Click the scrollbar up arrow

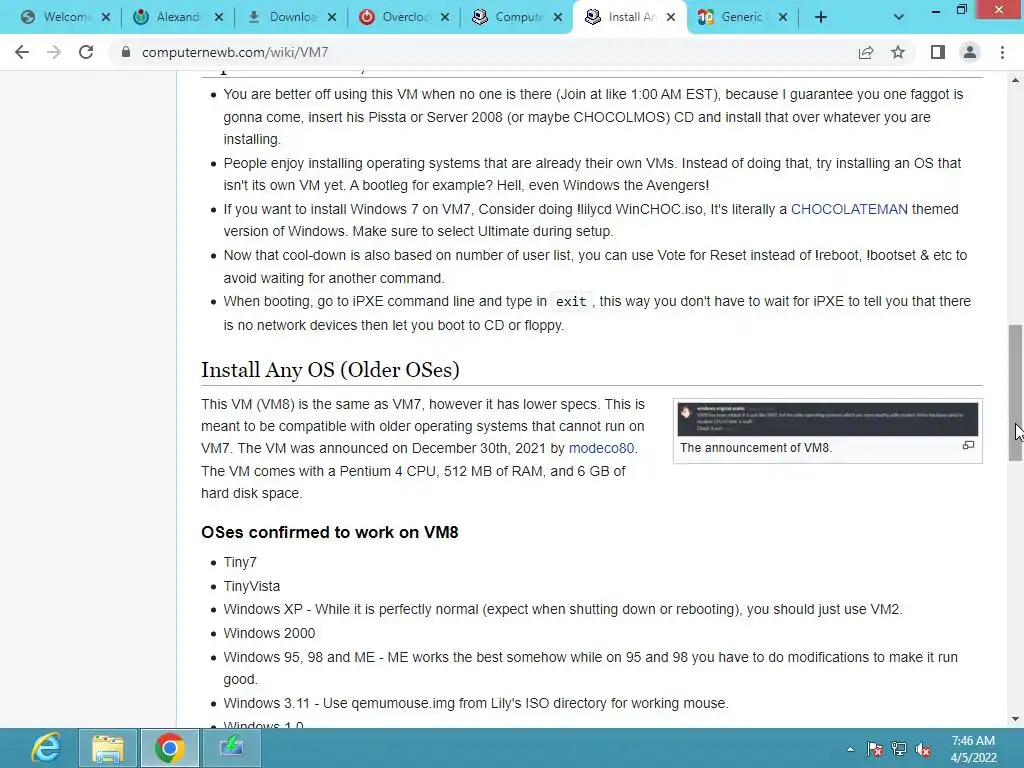pyautogui.click(x=1015, y=80)
